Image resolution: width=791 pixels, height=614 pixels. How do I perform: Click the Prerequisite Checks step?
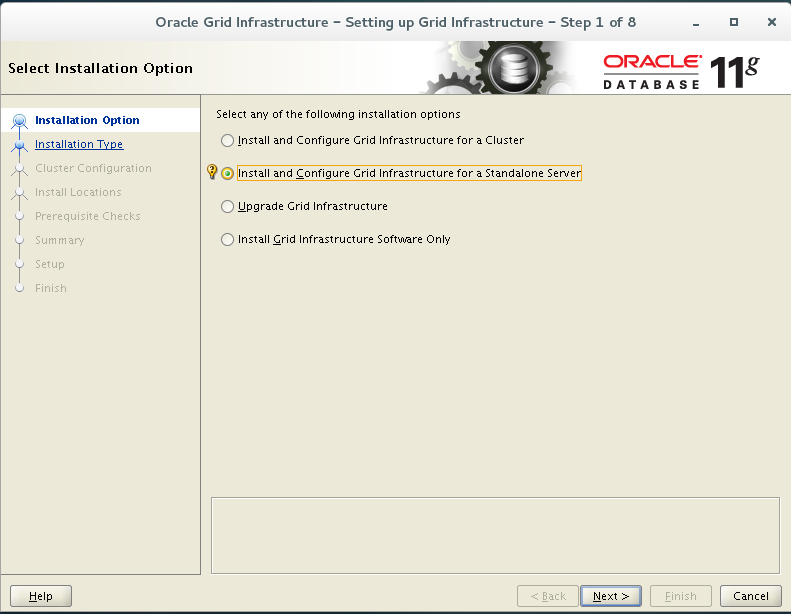pos(87,216)
